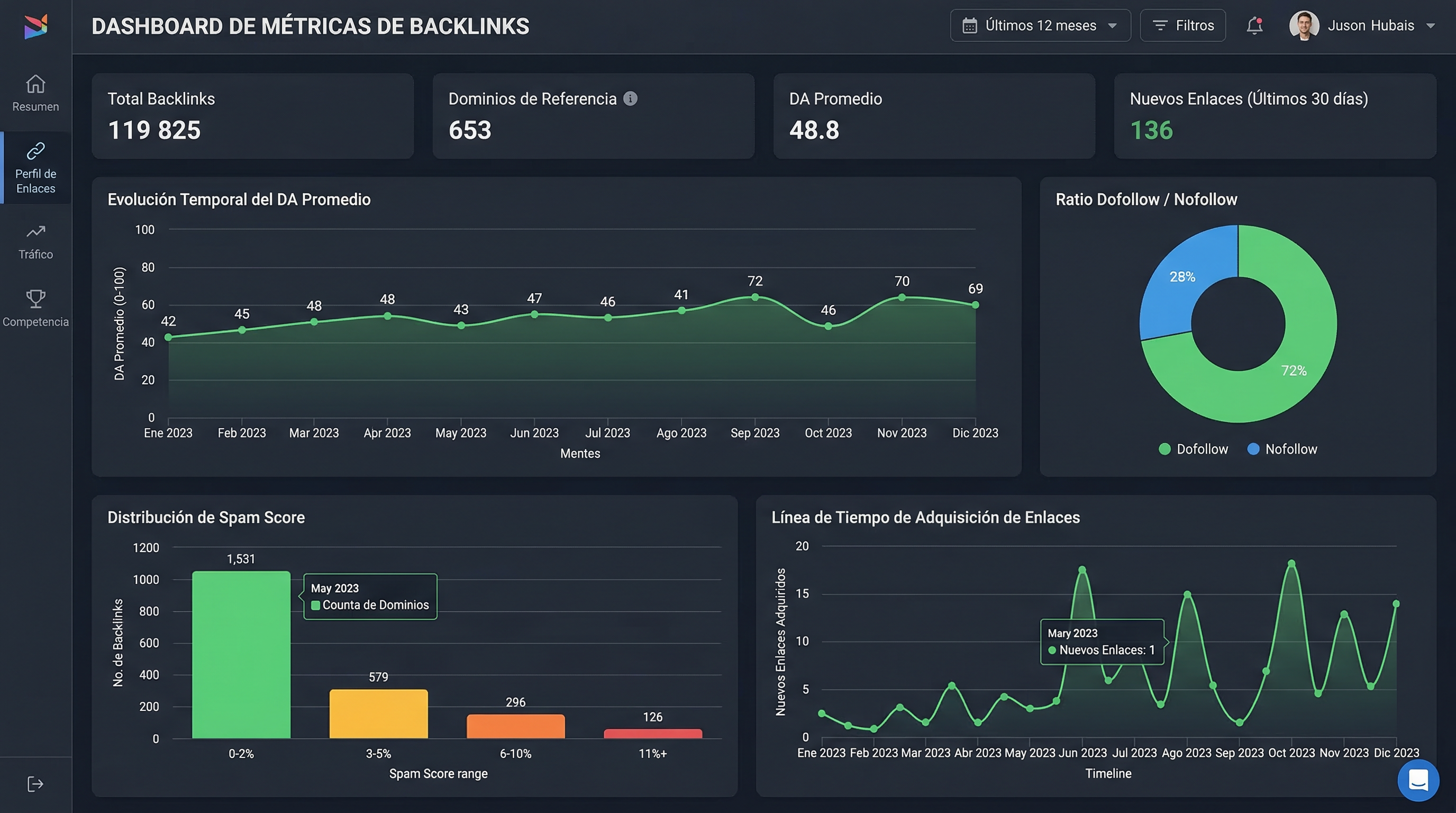Screen dimensions: 1456x813
Task: Open the Resumen home section
Action: [x=35, y=93]
